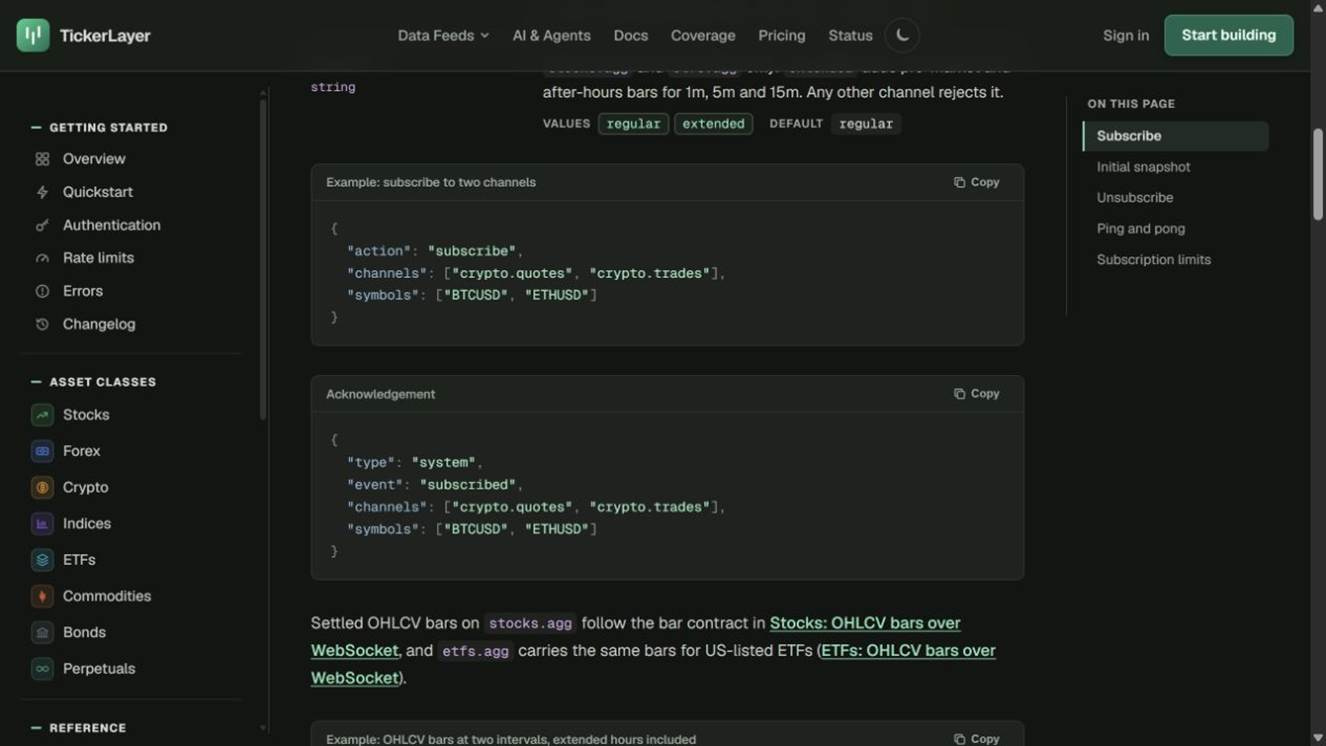This screenshot has height=746, width=1326.
Task: Collapse the Getting Started section
Action: [x=99, y=127]
